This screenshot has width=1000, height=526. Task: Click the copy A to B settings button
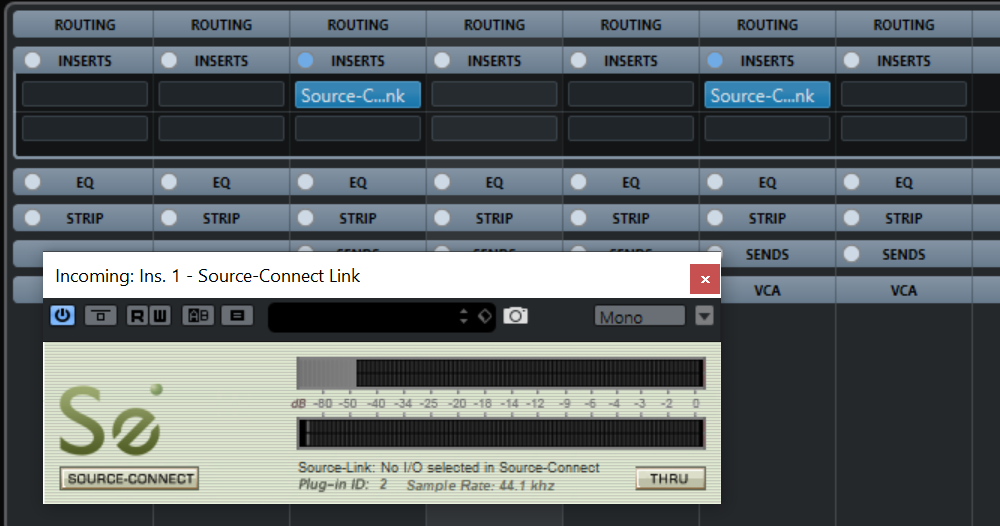click(235, 316)
